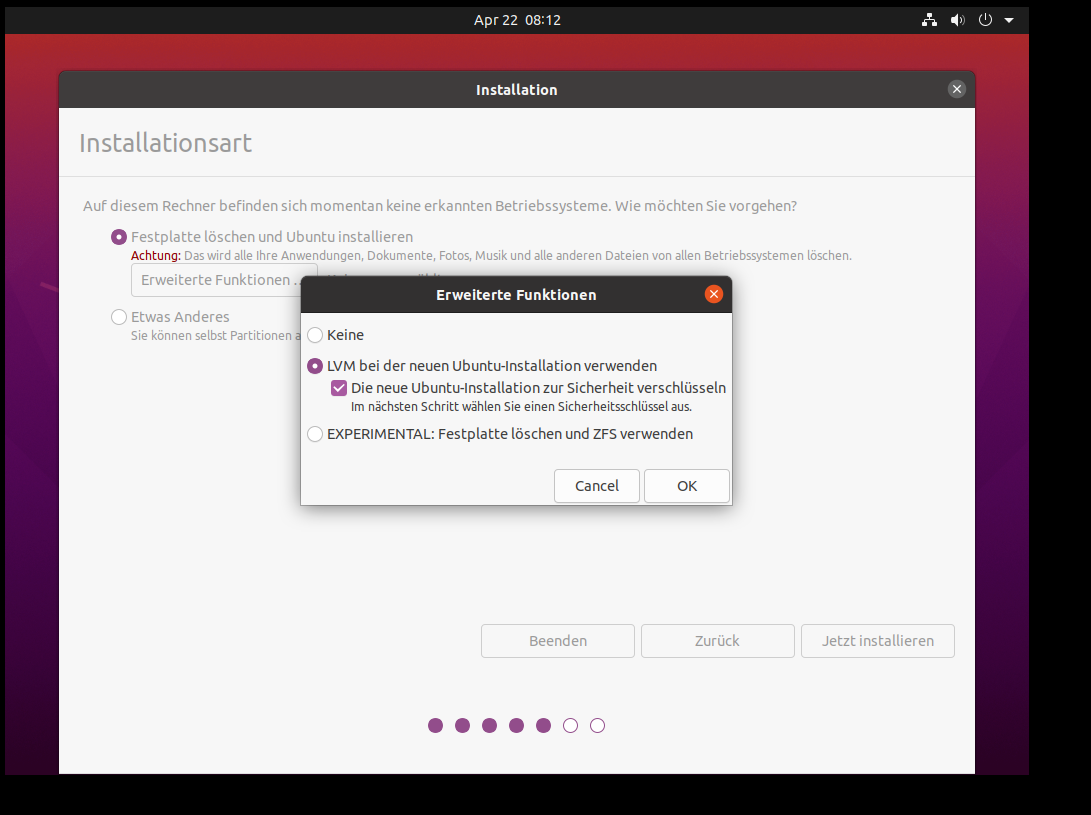Open the clock showing Apr 22 08:12

coord(517,20)
